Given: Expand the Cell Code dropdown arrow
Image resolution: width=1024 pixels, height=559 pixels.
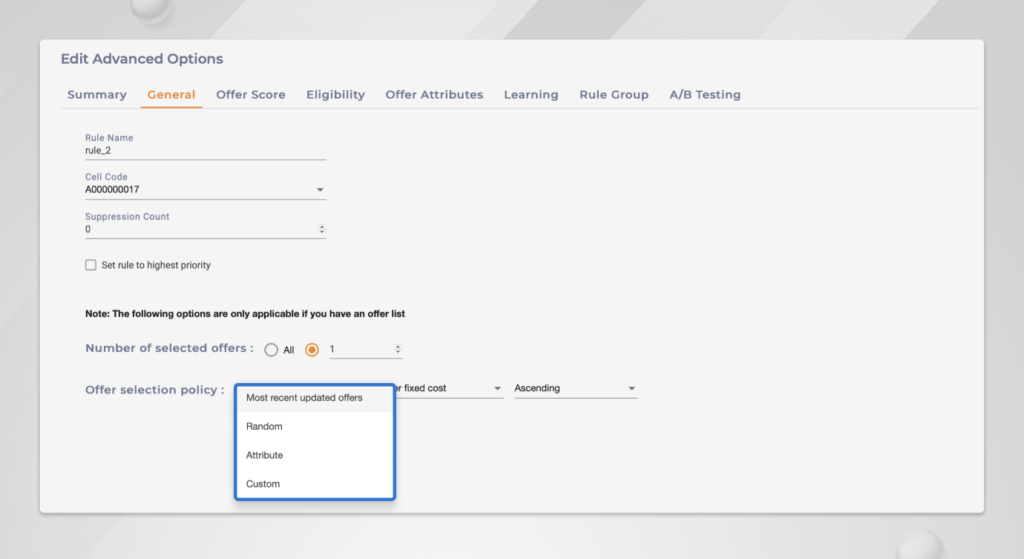Looking at the screenshot, I should click(x=320, y=190).
